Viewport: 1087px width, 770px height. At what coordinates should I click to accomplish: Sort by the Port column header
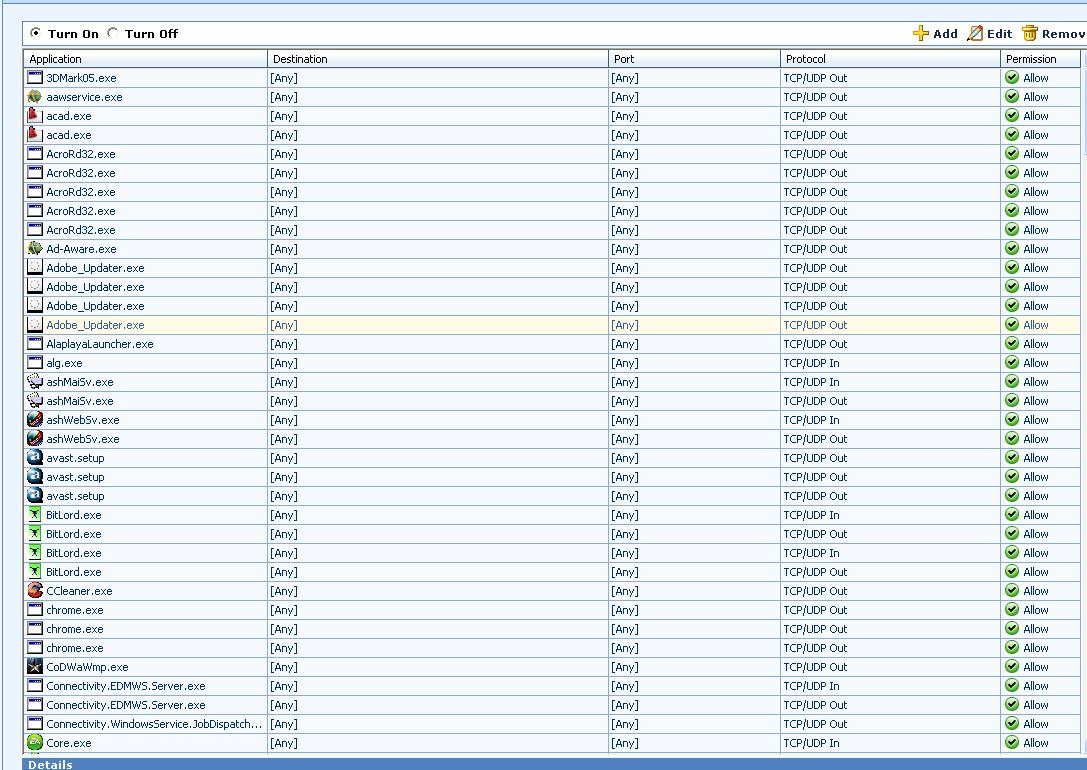694,59
